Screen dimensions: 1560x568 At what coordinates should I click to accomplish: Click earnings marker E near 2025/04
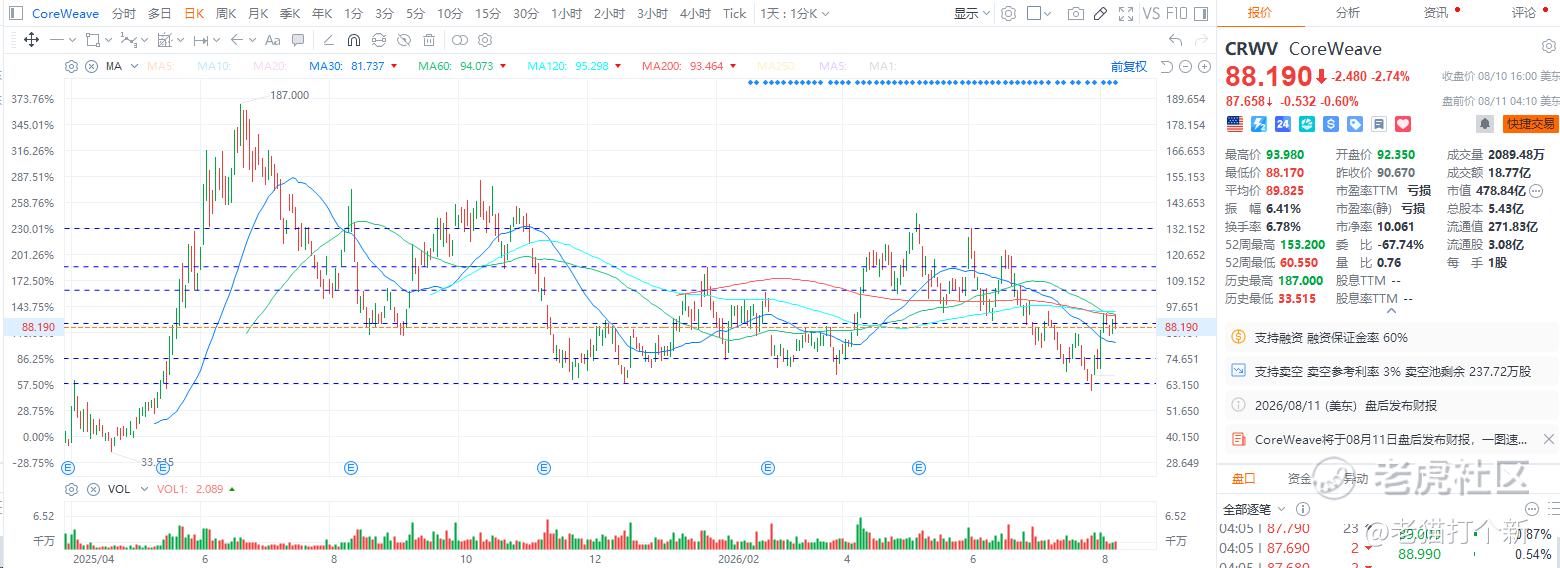[x=68, y=467]
